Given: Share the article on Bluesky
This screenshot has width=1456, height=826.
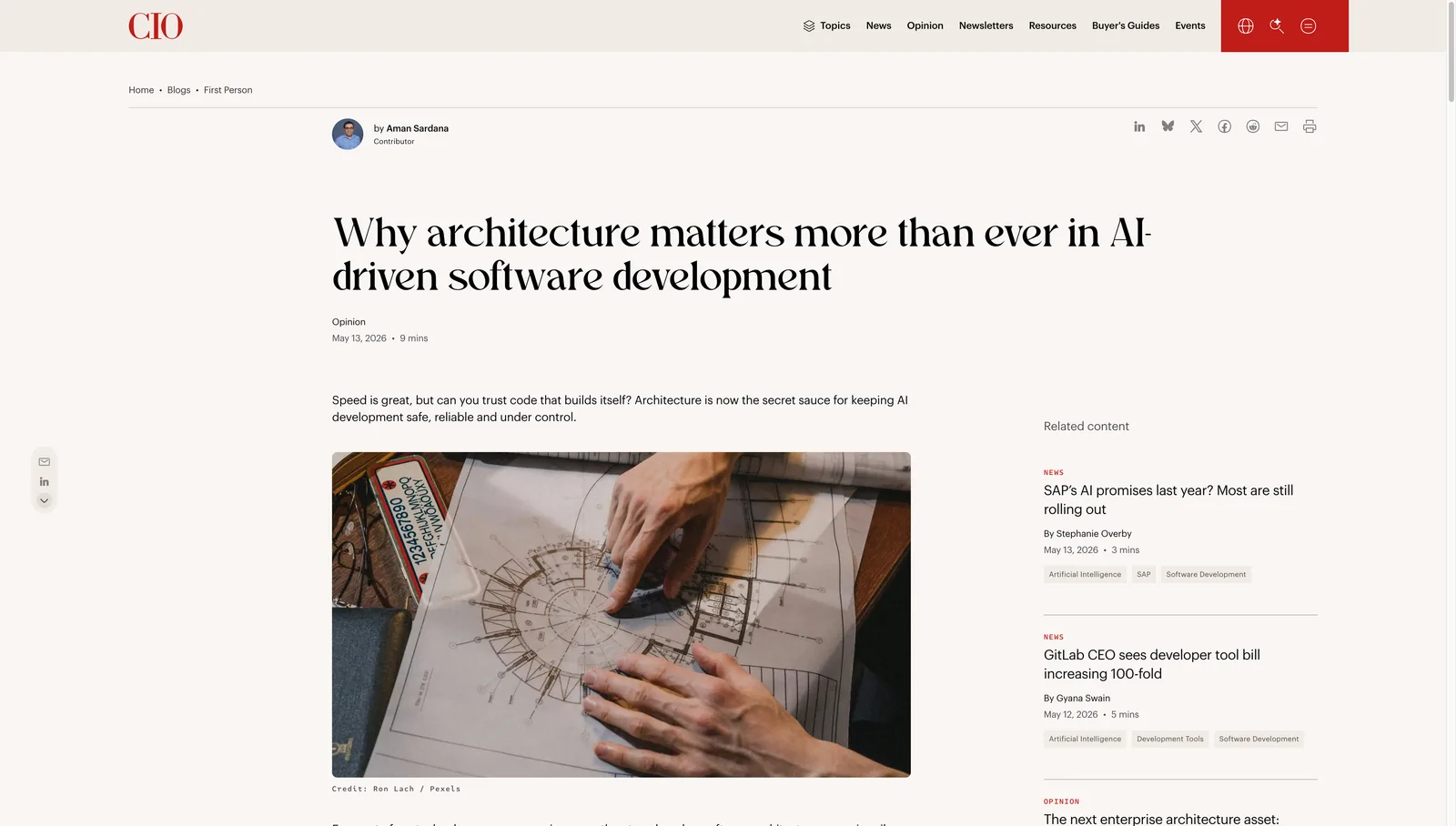Looking at the screenshot, I should click(1168, 126).
